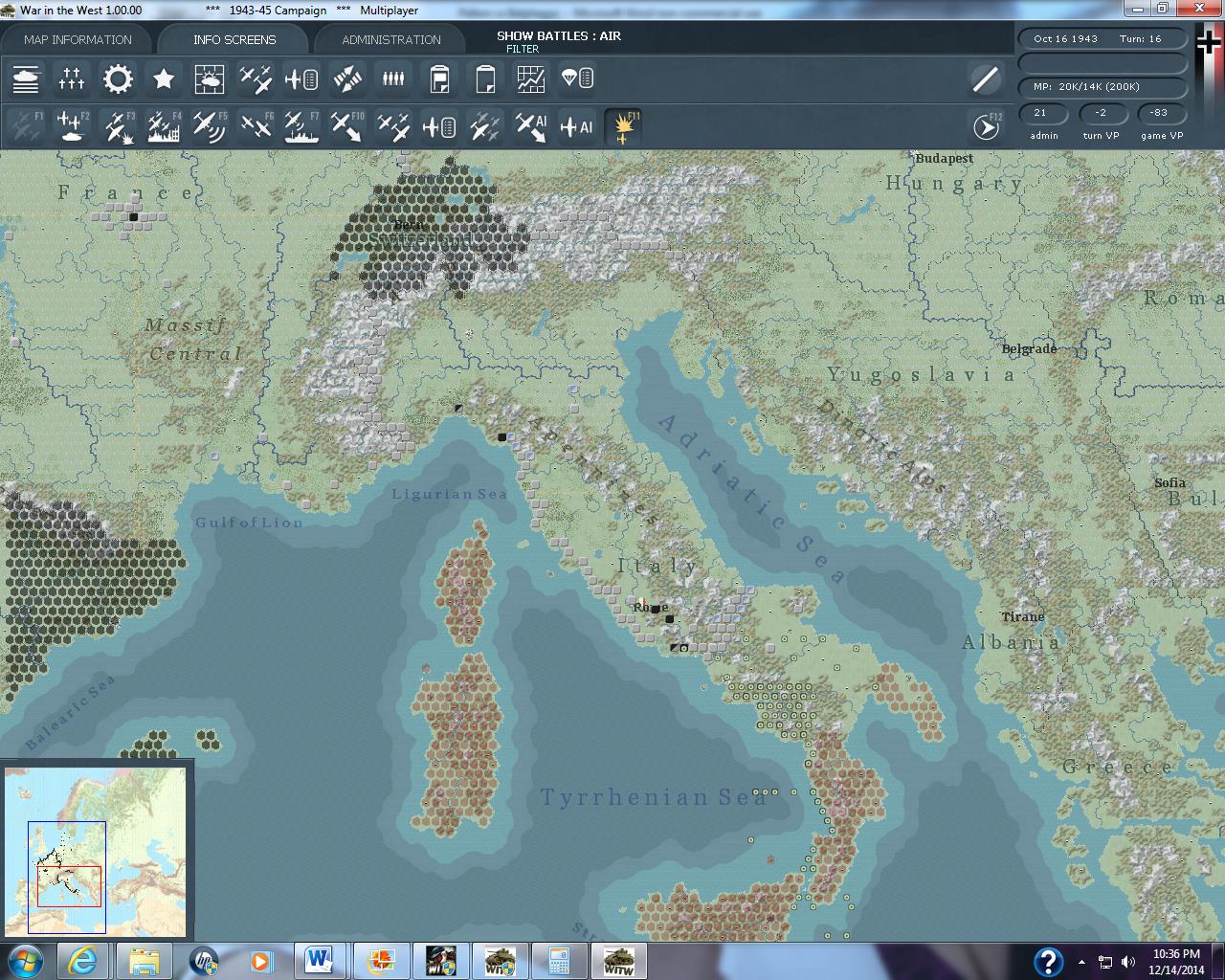Open the weather map icon
Viewport: 1225px width, 980px height.
(x=210, y=78)
